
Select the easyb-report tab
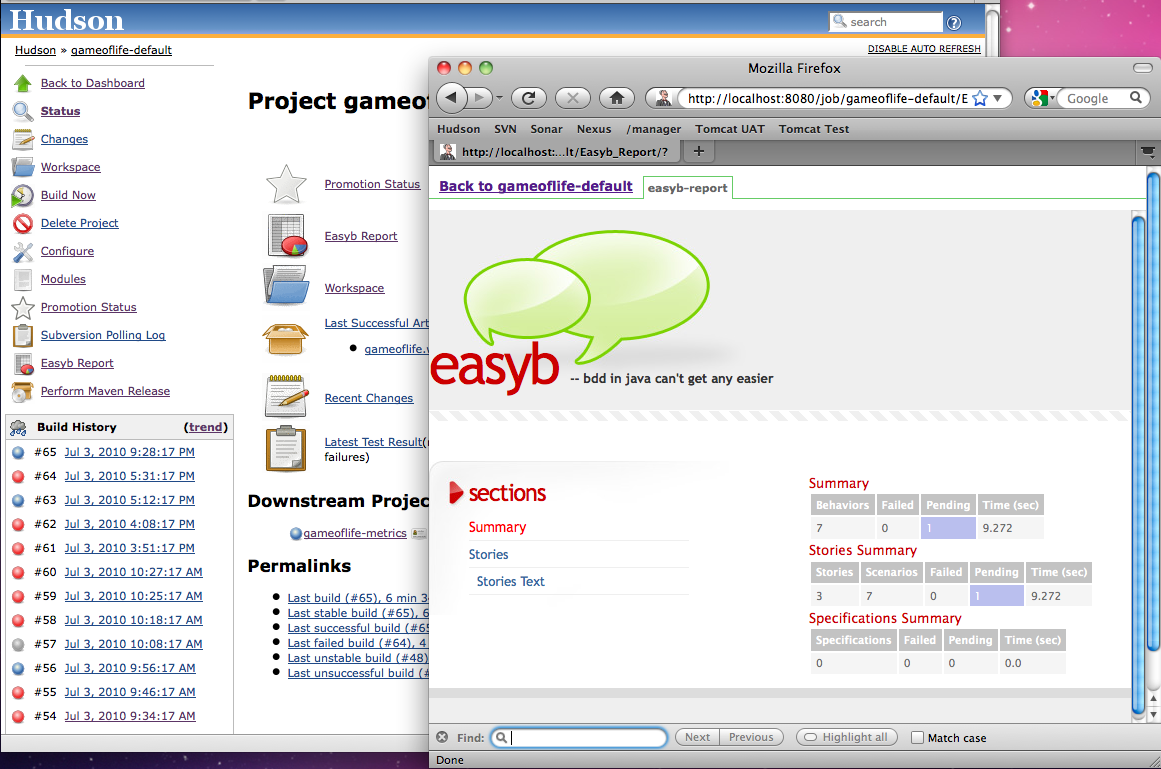pos(688,188)
